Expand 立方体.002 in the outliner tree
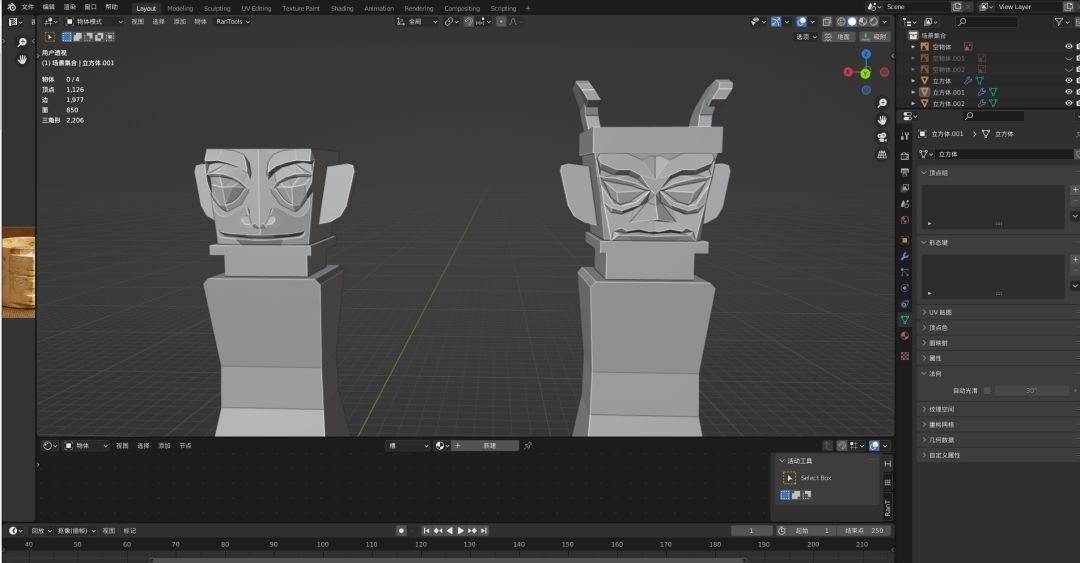This screenshot has height=563, width=1080. coord(913,103)
